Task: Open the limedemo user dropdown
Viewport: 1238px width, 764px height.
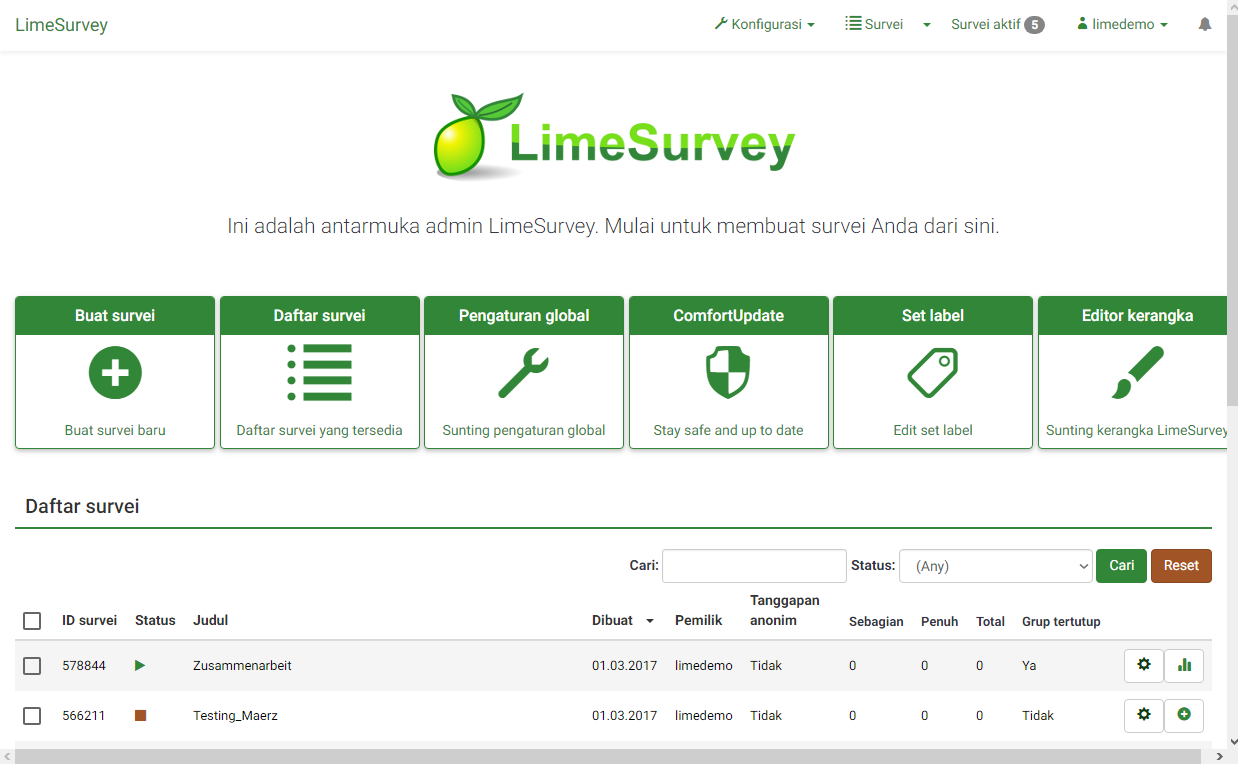Action: pyautogui.click(x=1122, y=24)
